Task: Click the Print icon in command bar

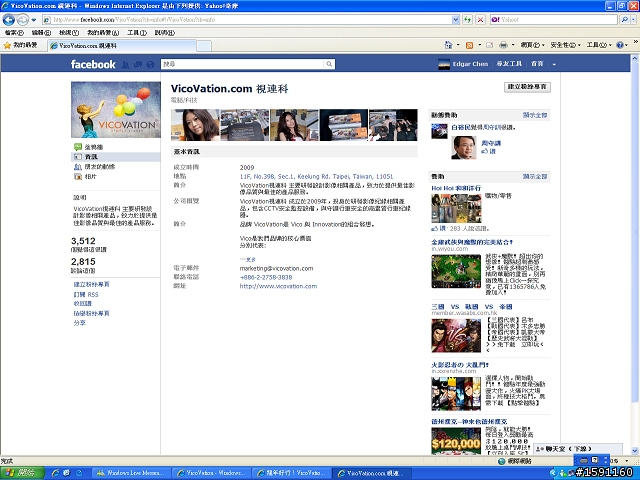Action: 503,45
